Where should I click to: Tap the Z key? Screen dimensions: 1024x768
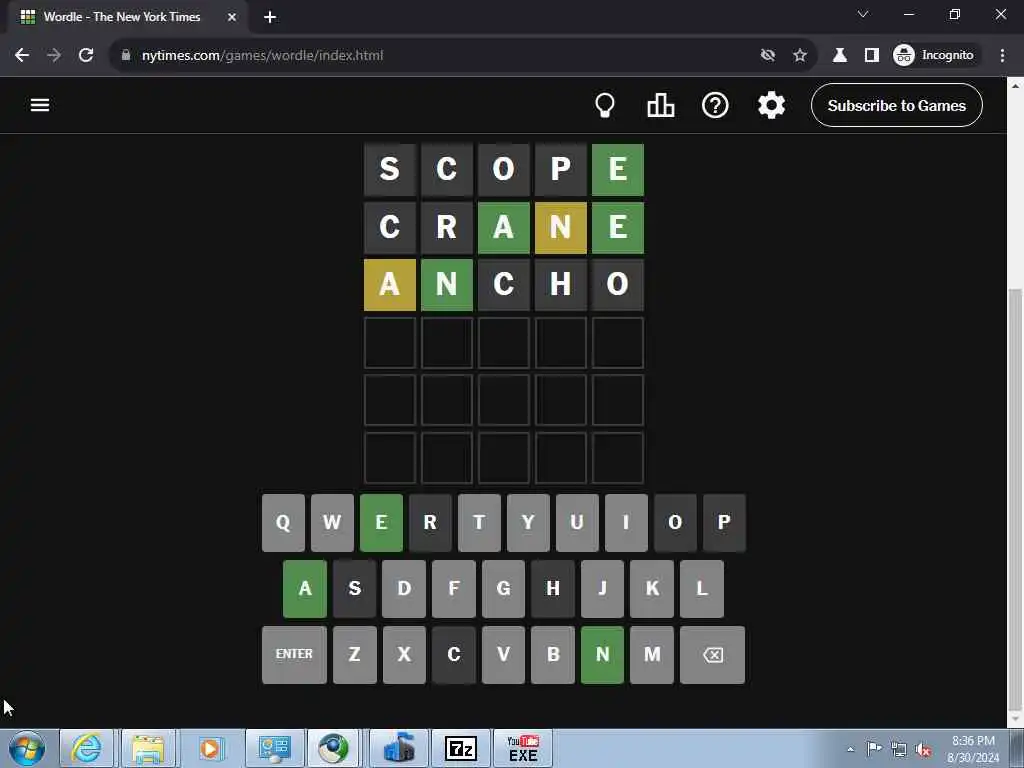point(355,654)
